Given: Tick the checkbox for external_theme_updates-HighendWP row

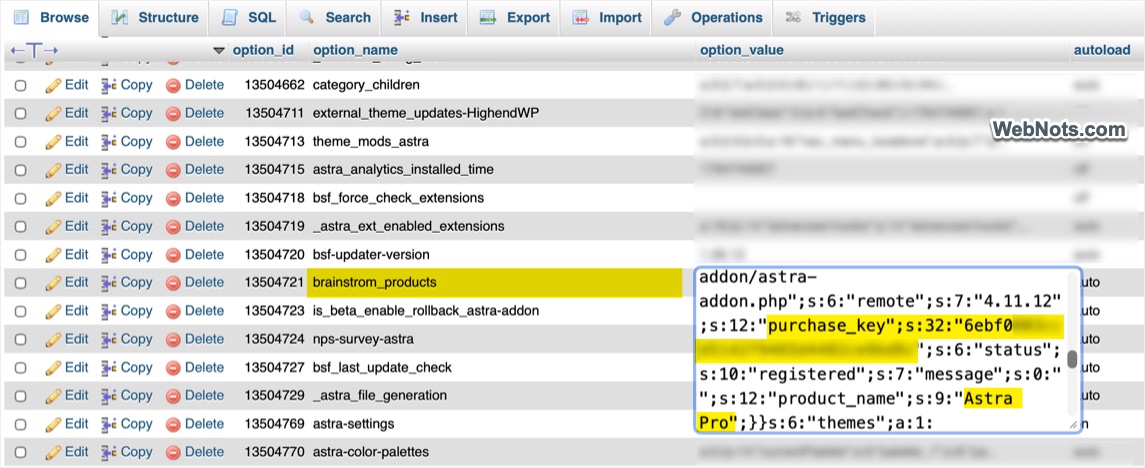Looking at the screenshot, I should point(20,114).
